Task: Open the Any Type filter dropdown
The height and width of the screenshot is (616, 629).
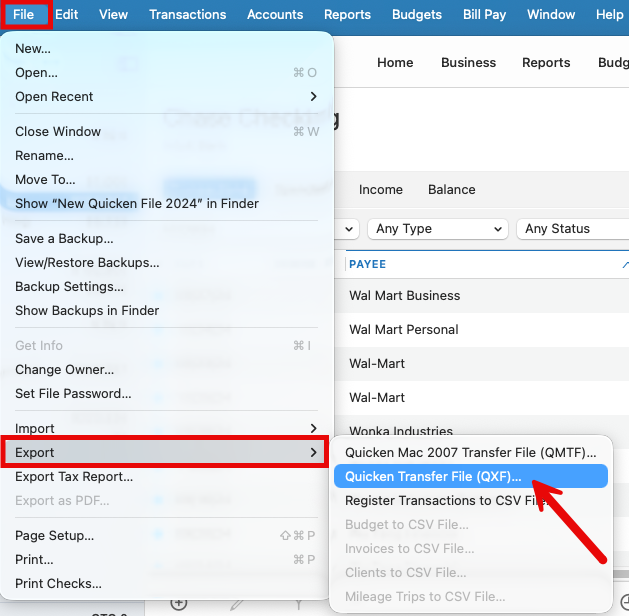Action: [x=438, y=229]
